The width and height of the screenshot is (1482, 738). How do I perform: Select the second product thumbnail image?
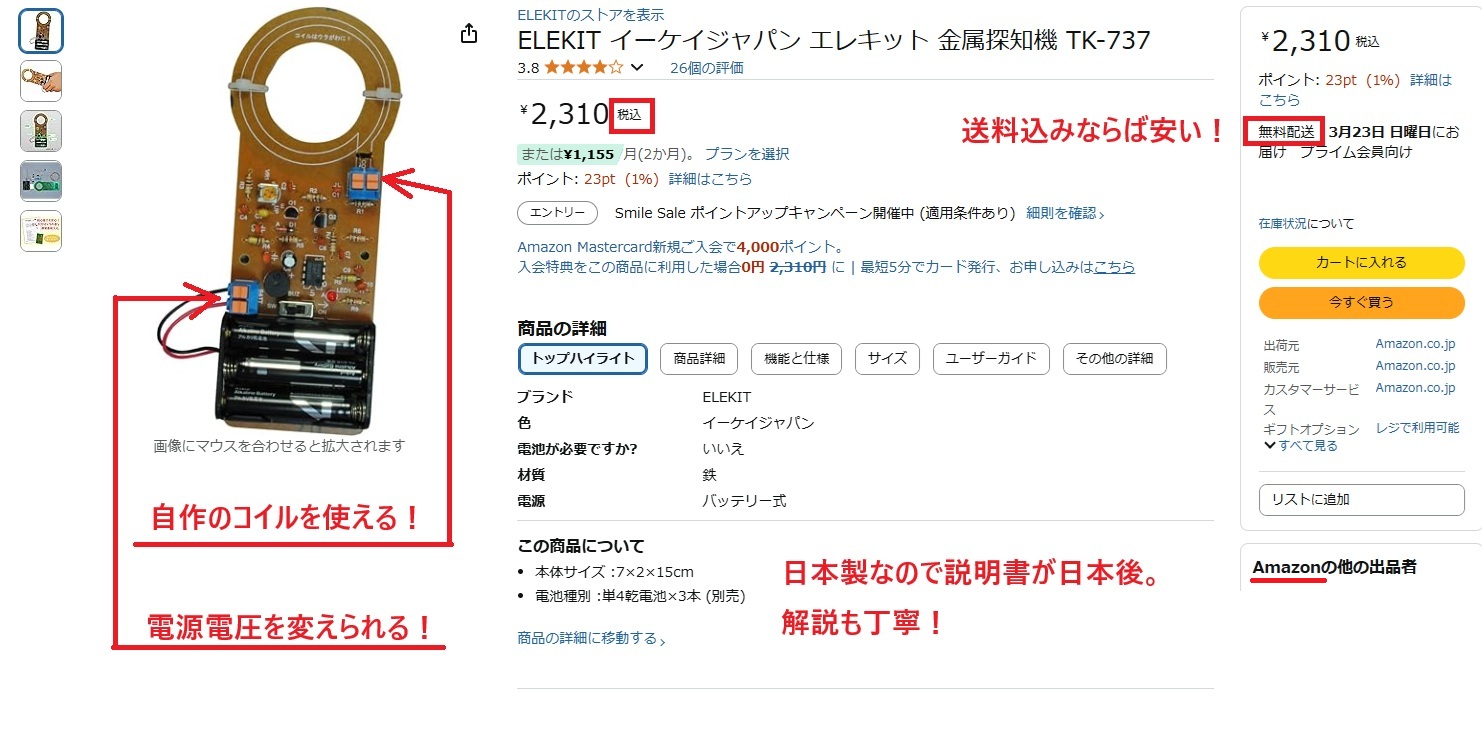pyautogui.click(x=41, y=81)
